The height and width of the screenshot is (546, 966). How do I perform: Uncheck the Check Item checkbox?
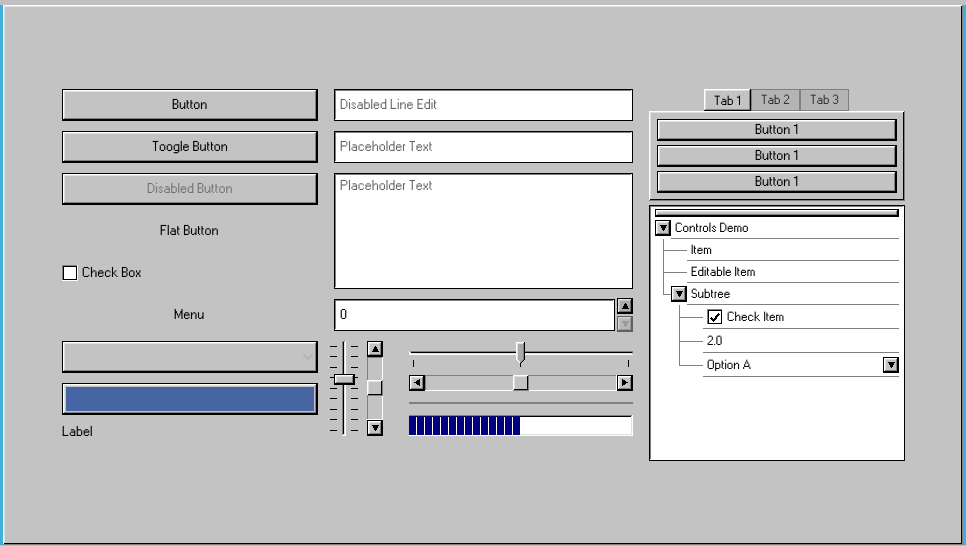tap(715, 317)
